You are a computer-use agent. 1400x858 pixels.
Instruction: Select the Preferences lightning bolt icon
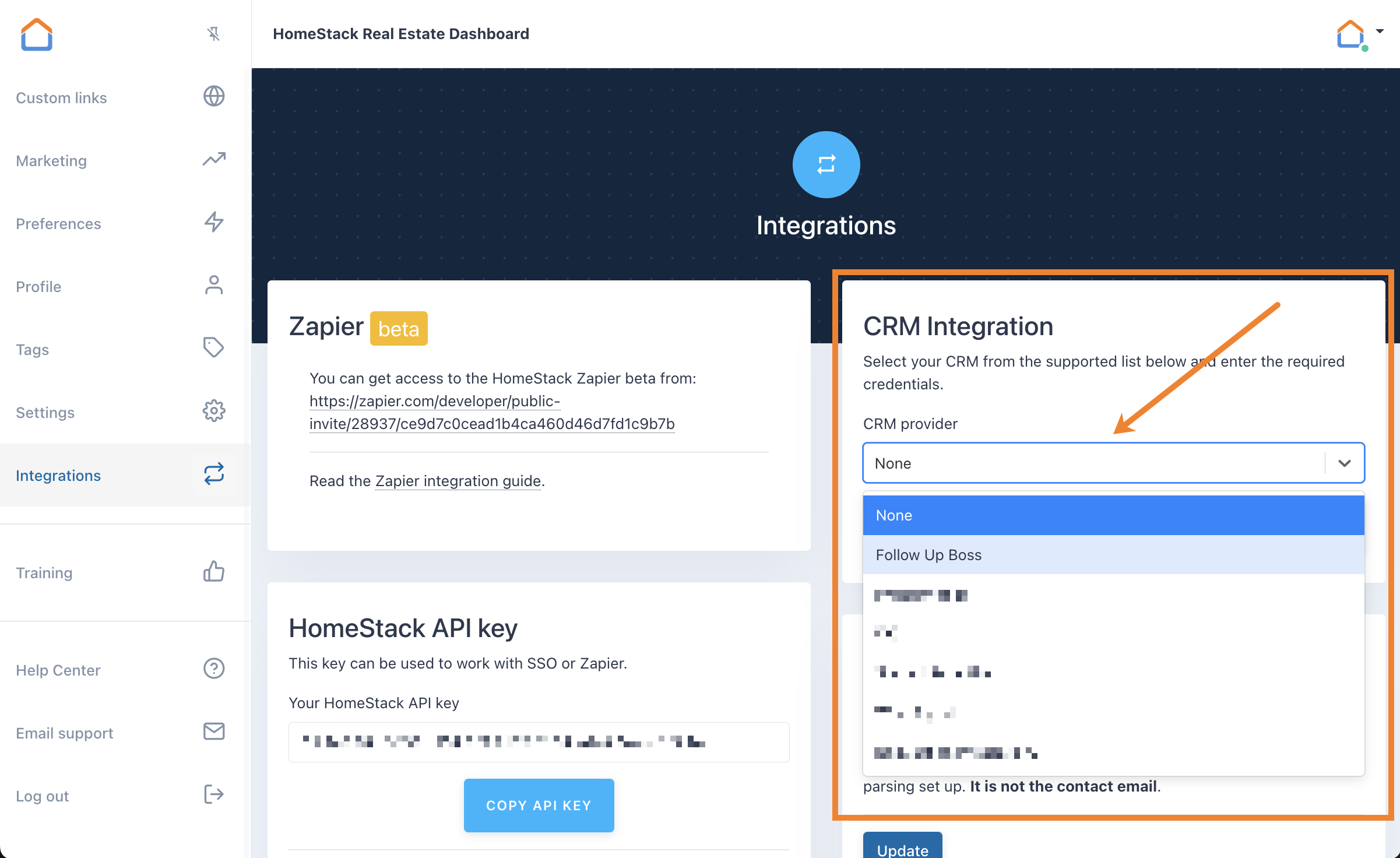(213, 223)
